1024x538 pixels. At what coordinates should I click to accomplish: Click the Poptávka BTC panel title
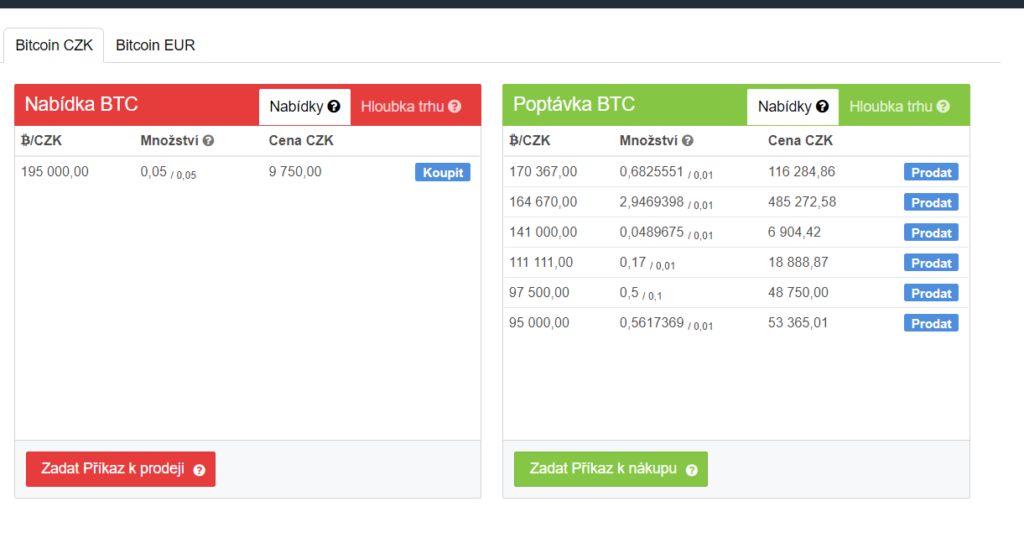tap(574, 104)
